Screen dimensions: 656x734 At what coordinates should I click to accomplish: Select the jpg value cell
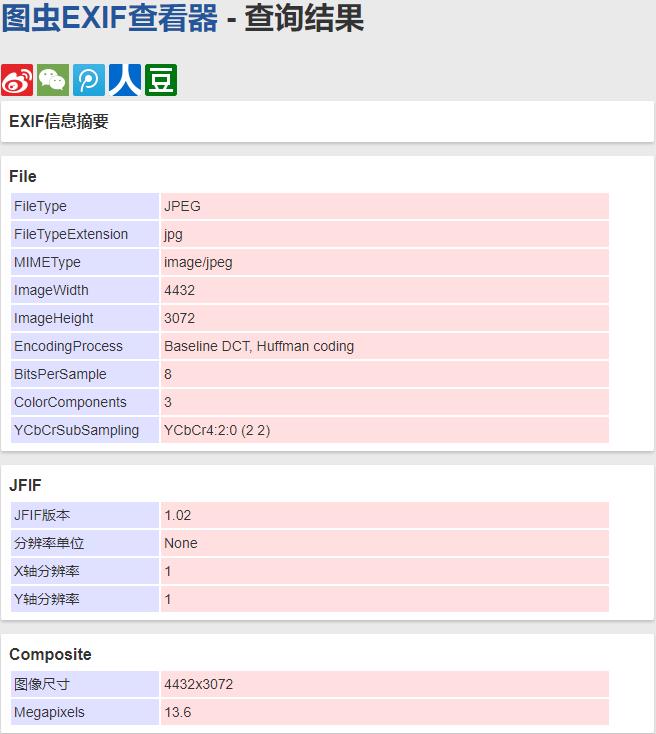(384, 234)
